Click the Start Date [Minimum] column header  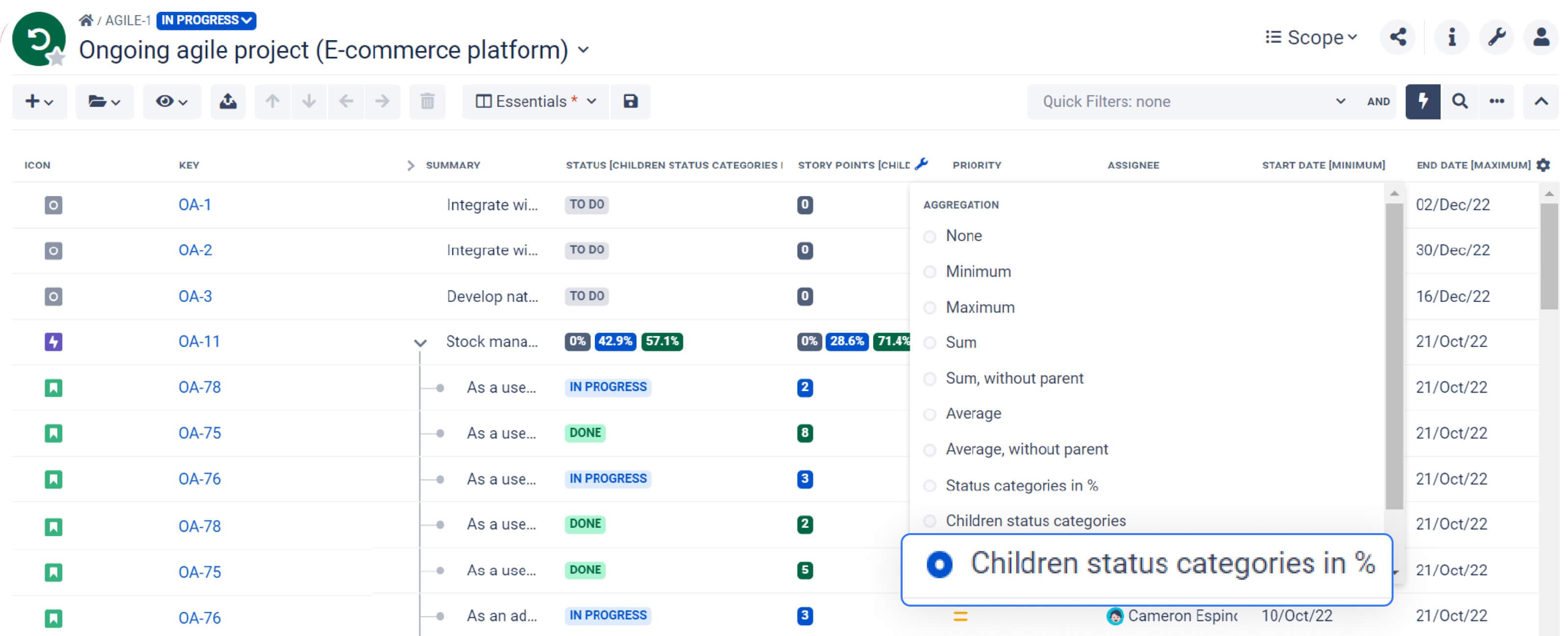(x=1323, y=166)
